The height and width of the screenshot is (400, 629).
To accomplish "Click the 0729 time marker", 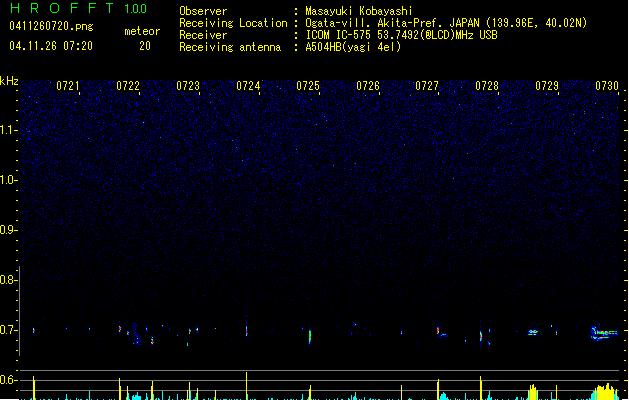I will pos(547,86).
